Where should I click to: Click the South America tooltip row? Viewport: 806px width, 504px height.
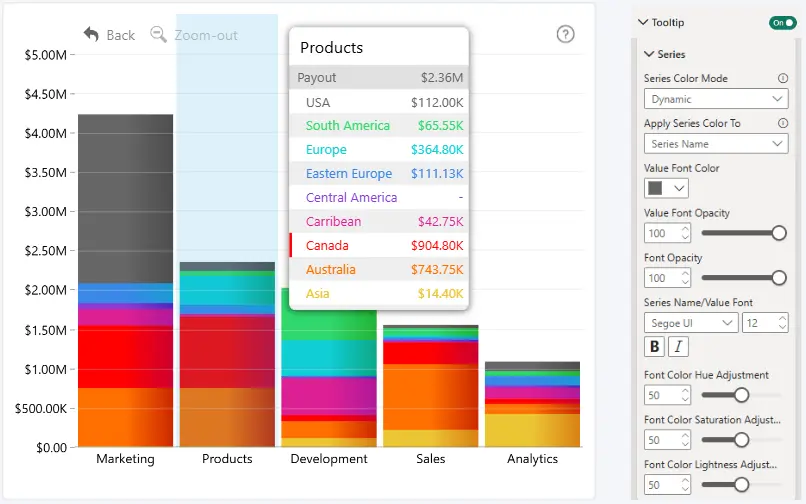pos(379,125)
